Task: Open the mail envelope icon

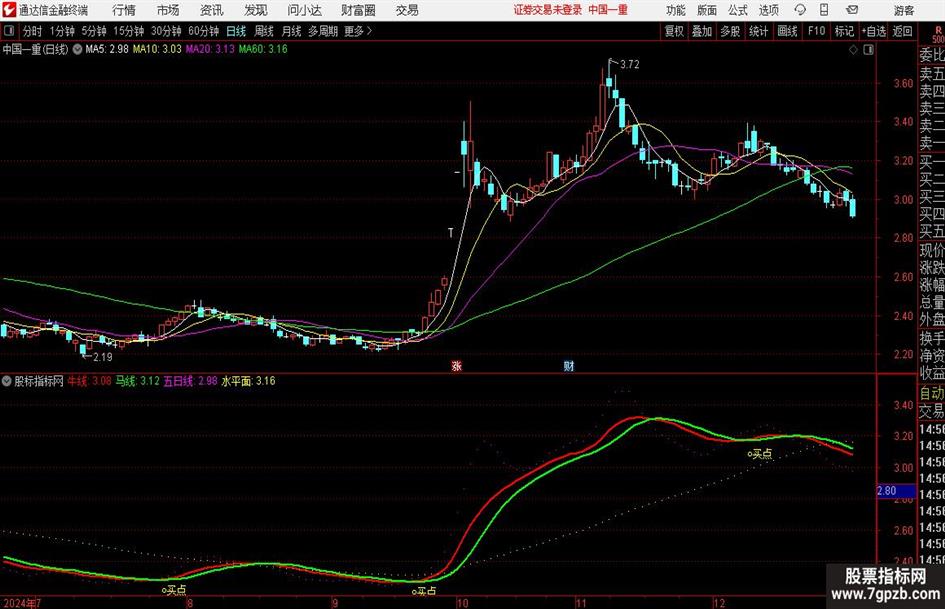Action: click(852, 10)
